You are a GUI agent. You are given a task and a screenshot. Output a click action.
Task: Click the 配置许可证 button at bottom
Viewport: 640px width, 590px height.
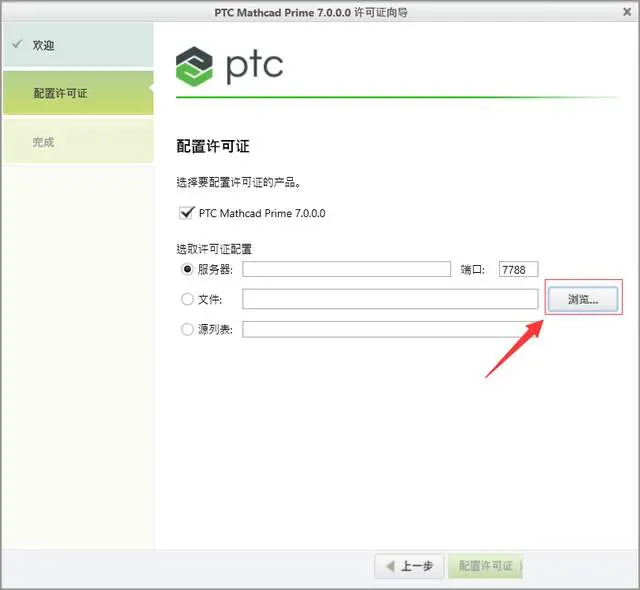pyautogui.click(x=485, y=566)
